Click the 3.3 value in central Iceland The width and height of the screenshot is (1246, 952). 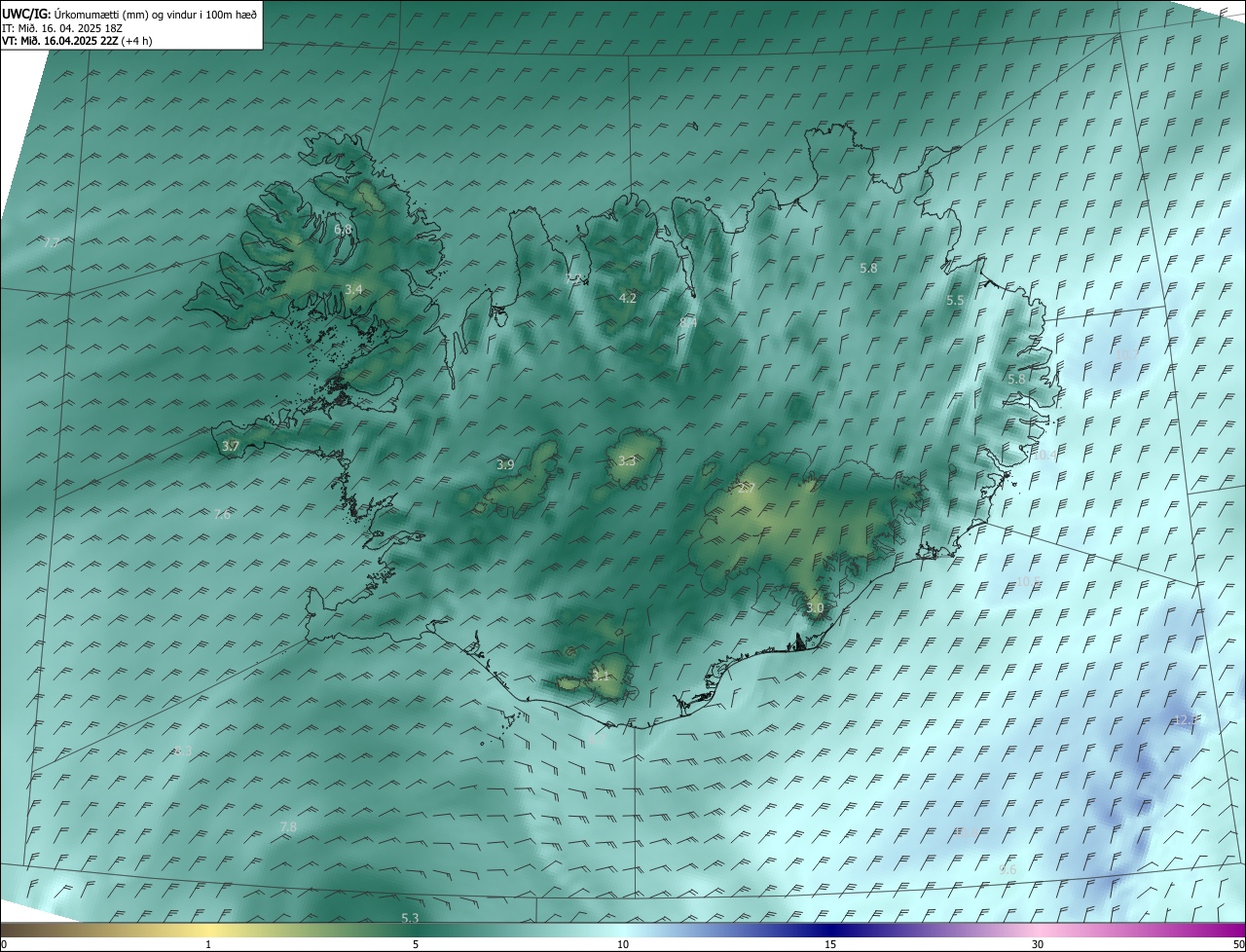pos(627,461)
